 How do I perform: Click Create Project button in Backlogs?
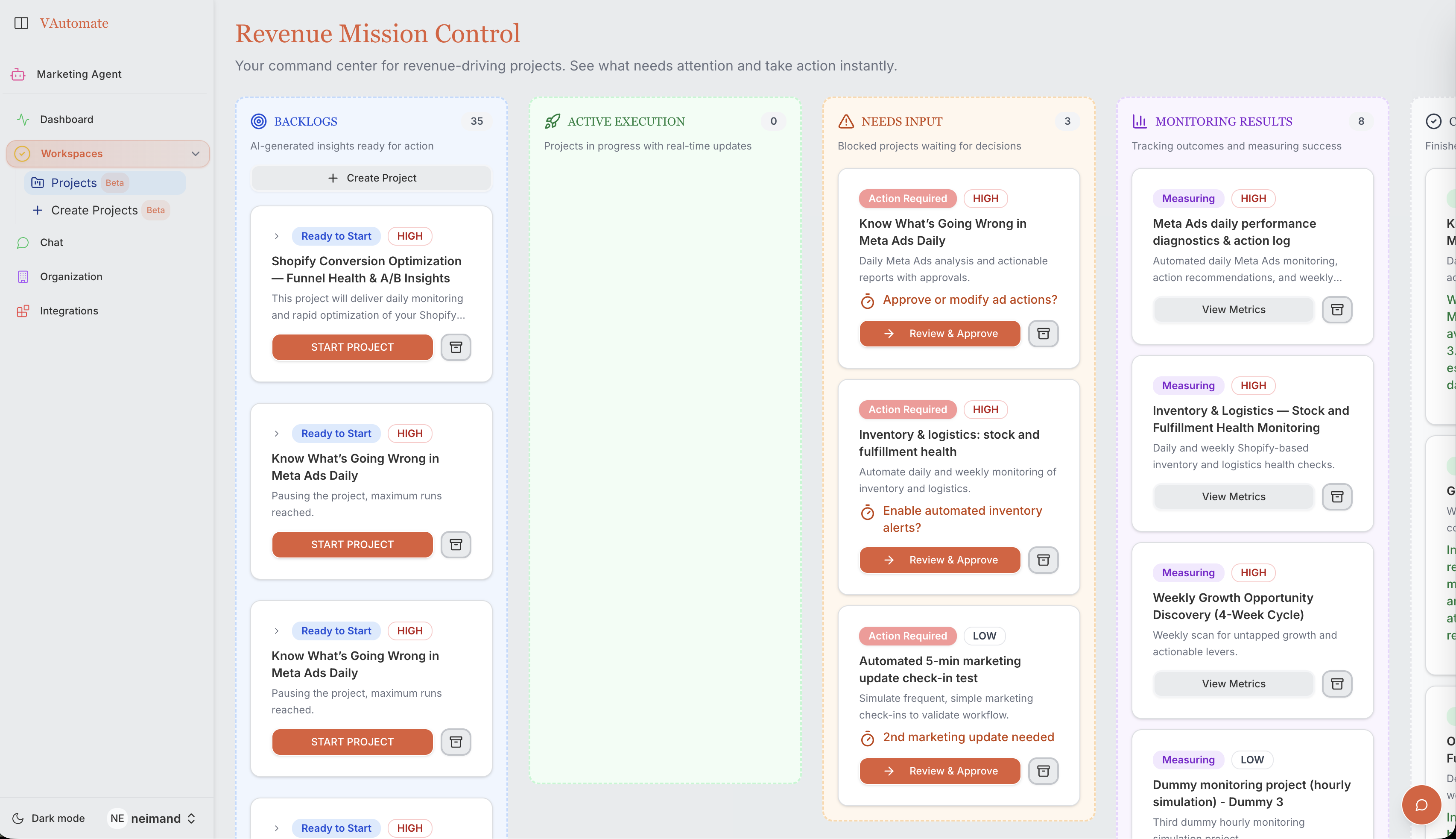pos(371,178)
